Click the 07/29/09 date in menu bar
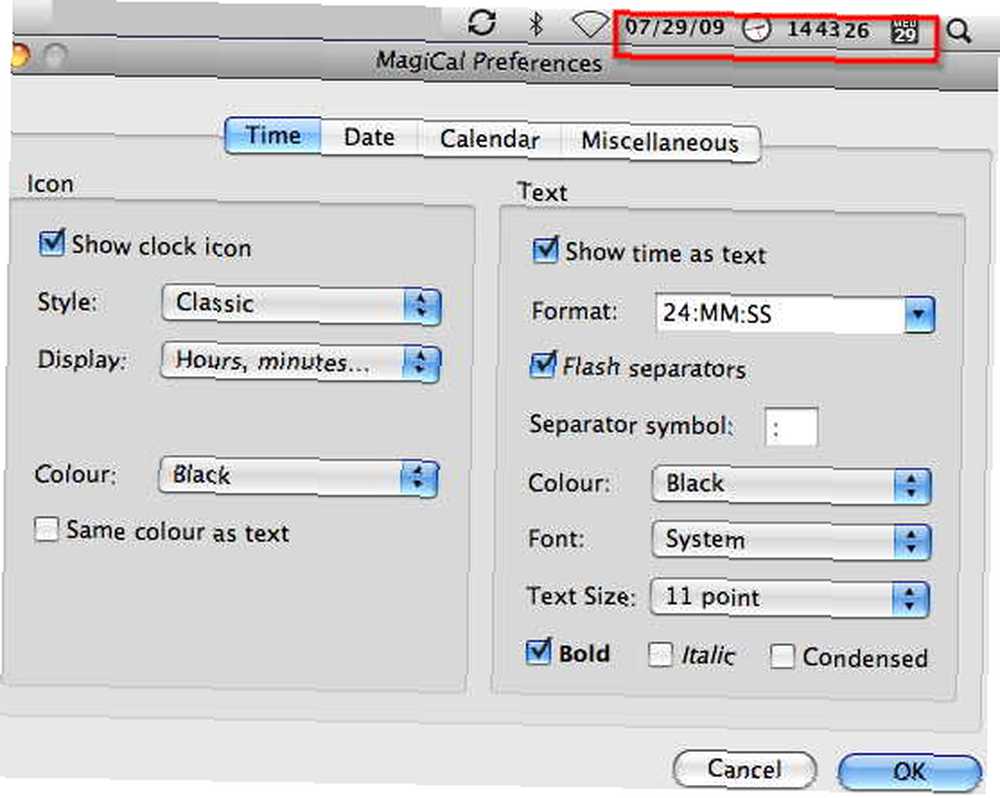This screenshot has width=1000, height=798. pyautogui.click(x=675, y=27)
